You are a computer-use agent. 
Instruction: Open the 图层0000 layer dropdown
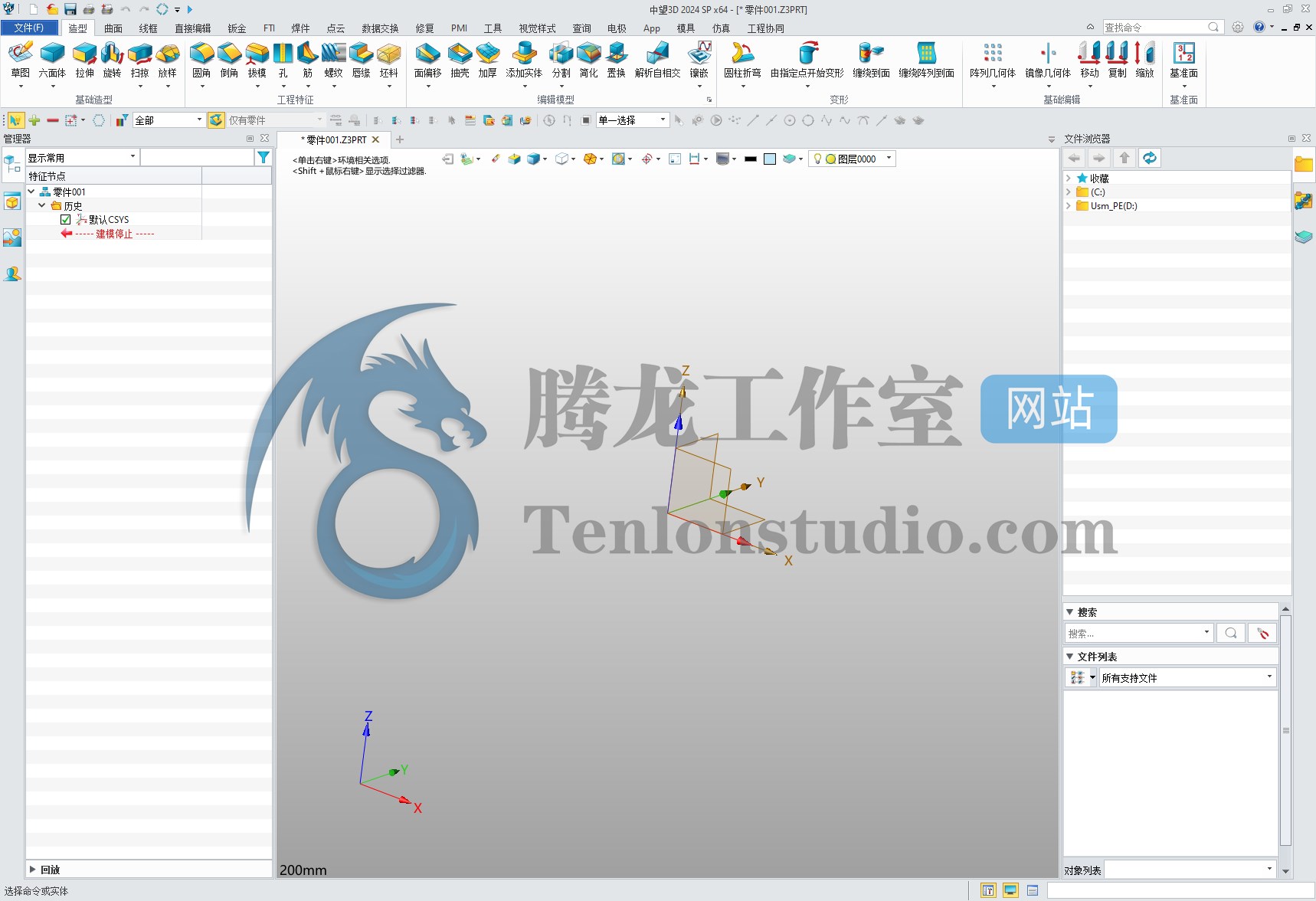tap(853, 159)
